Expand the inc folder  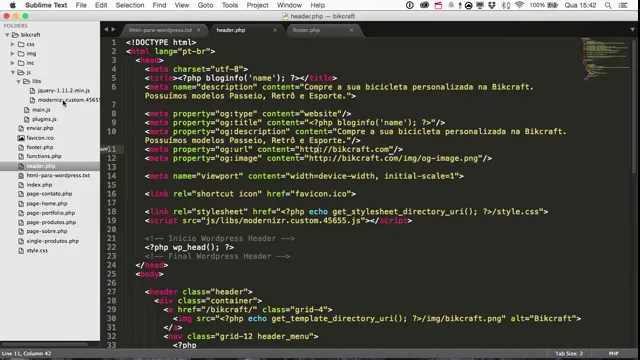[x=13, y=63]
